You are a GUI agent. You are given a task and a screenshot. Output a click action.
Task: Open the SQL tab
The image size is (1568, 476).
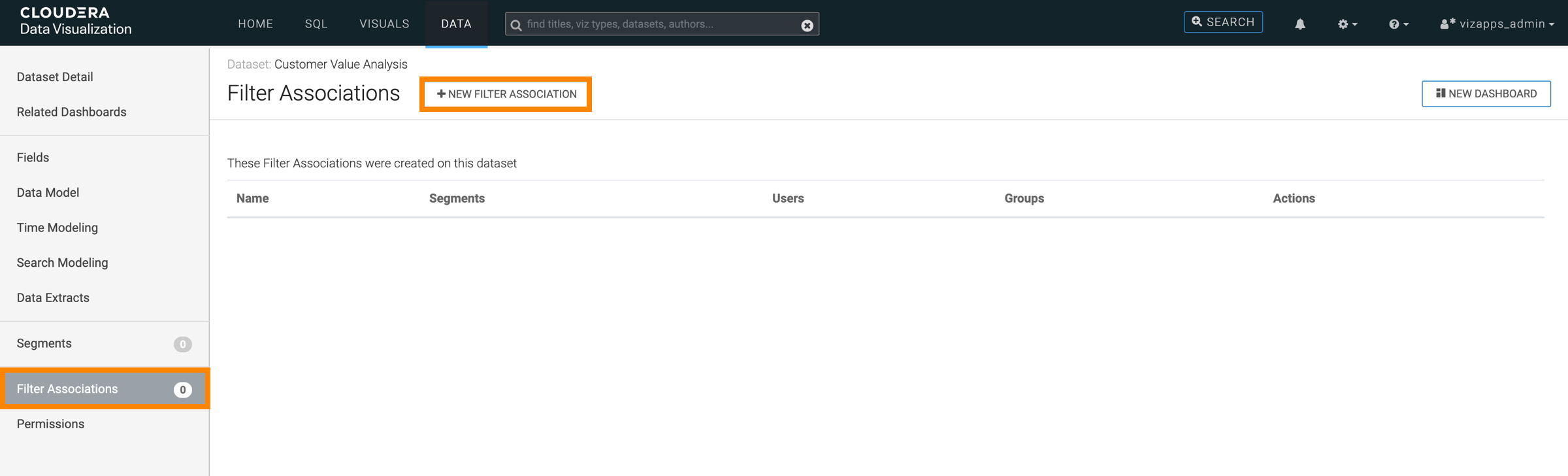[x=316, y=24]
